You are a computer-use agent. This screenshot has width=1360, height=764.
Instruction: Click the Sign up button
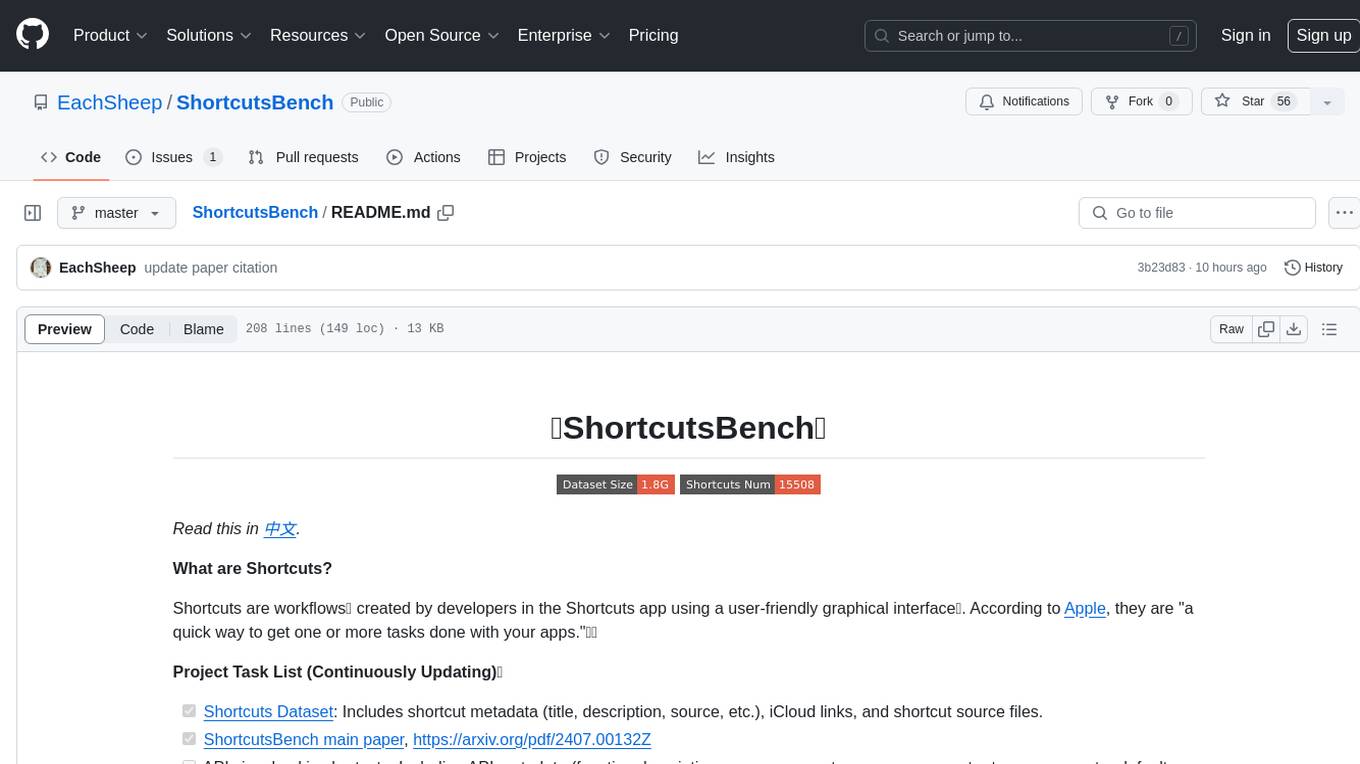pyautogui.click(x=1323, y=35)
